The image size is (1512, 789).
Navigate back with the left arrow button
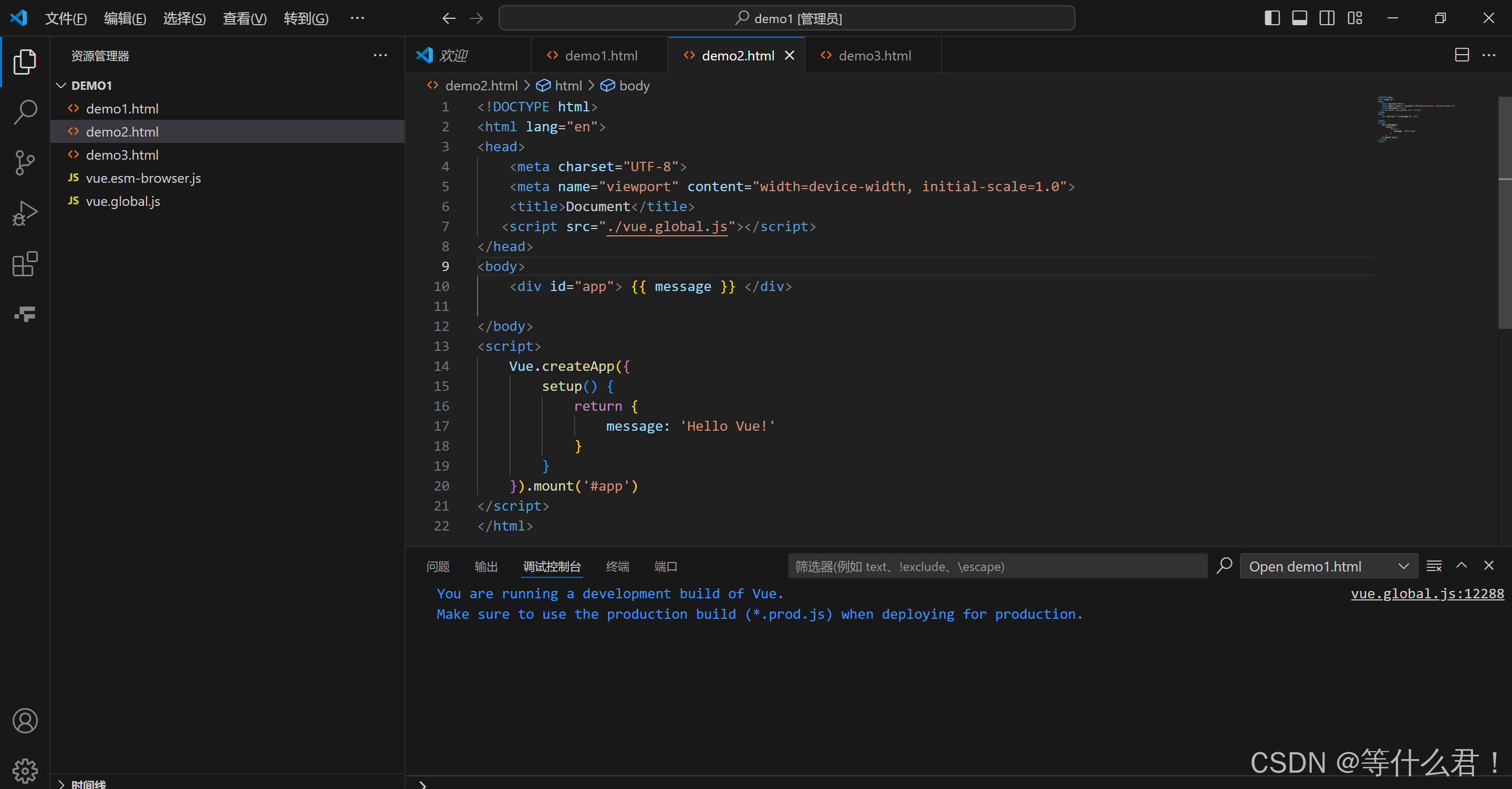coord(449,18)
